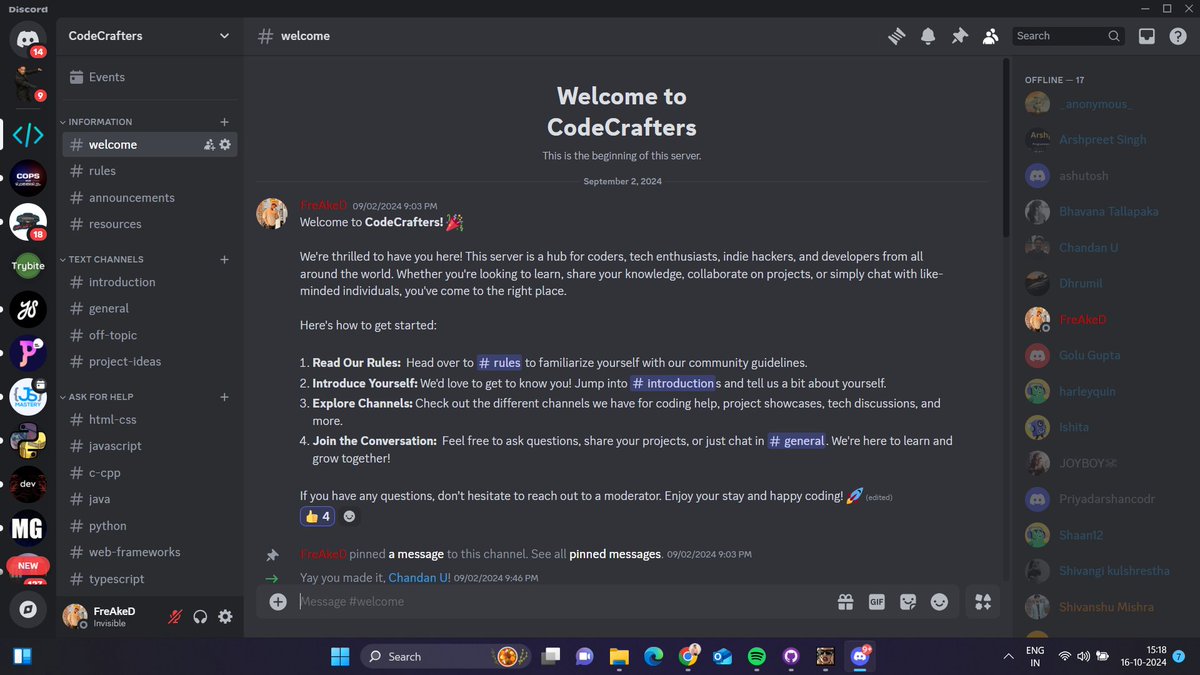1200x675 pixels.
Task: Open Windows Start button in taskbar
Action: coord(340,657)
